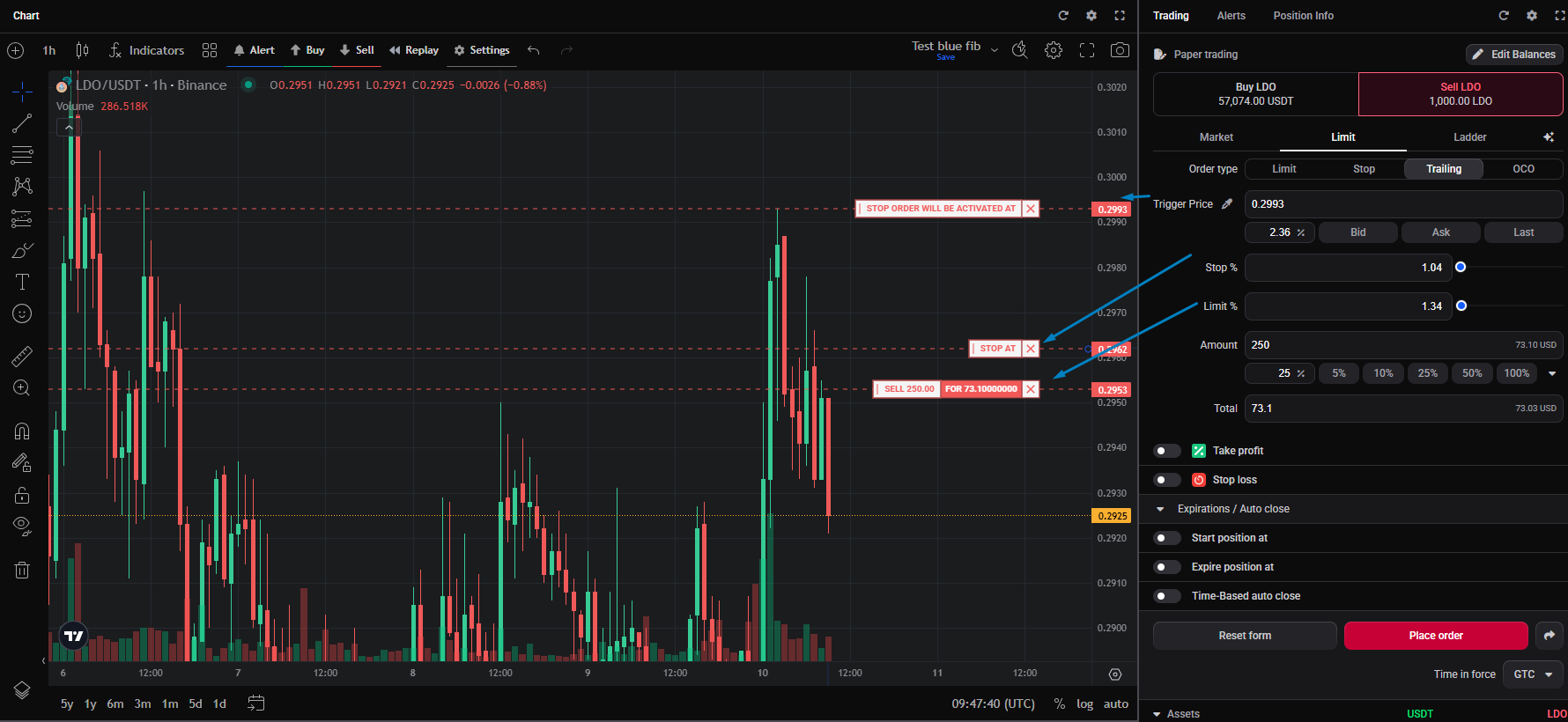
Task: Select the trend line drawing tool
Action: [x=22, y=123]
